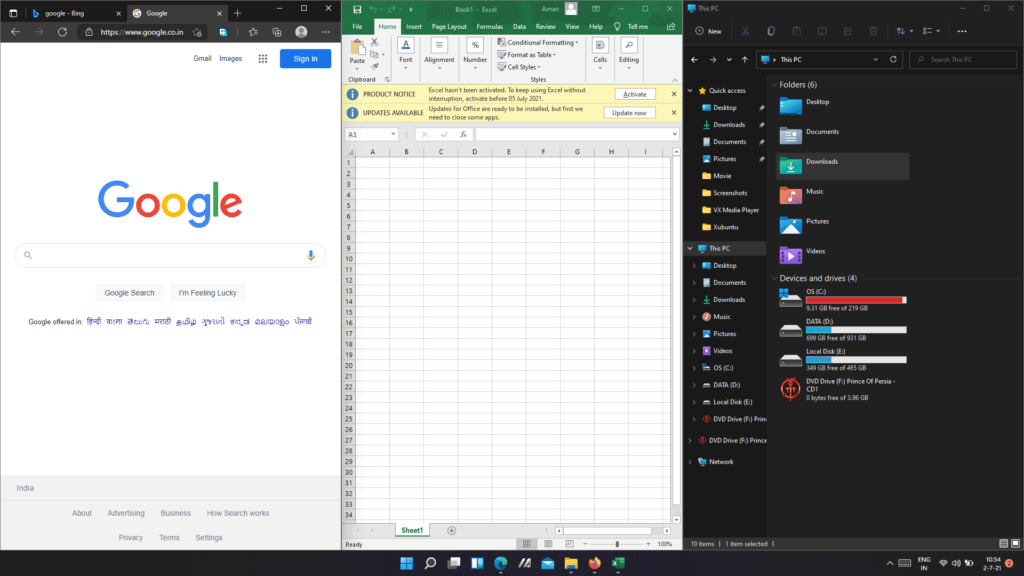Reload the Google page in Edge
Image resolution: width=1024 pixels, height=576 pixels.
coord(62,32)
